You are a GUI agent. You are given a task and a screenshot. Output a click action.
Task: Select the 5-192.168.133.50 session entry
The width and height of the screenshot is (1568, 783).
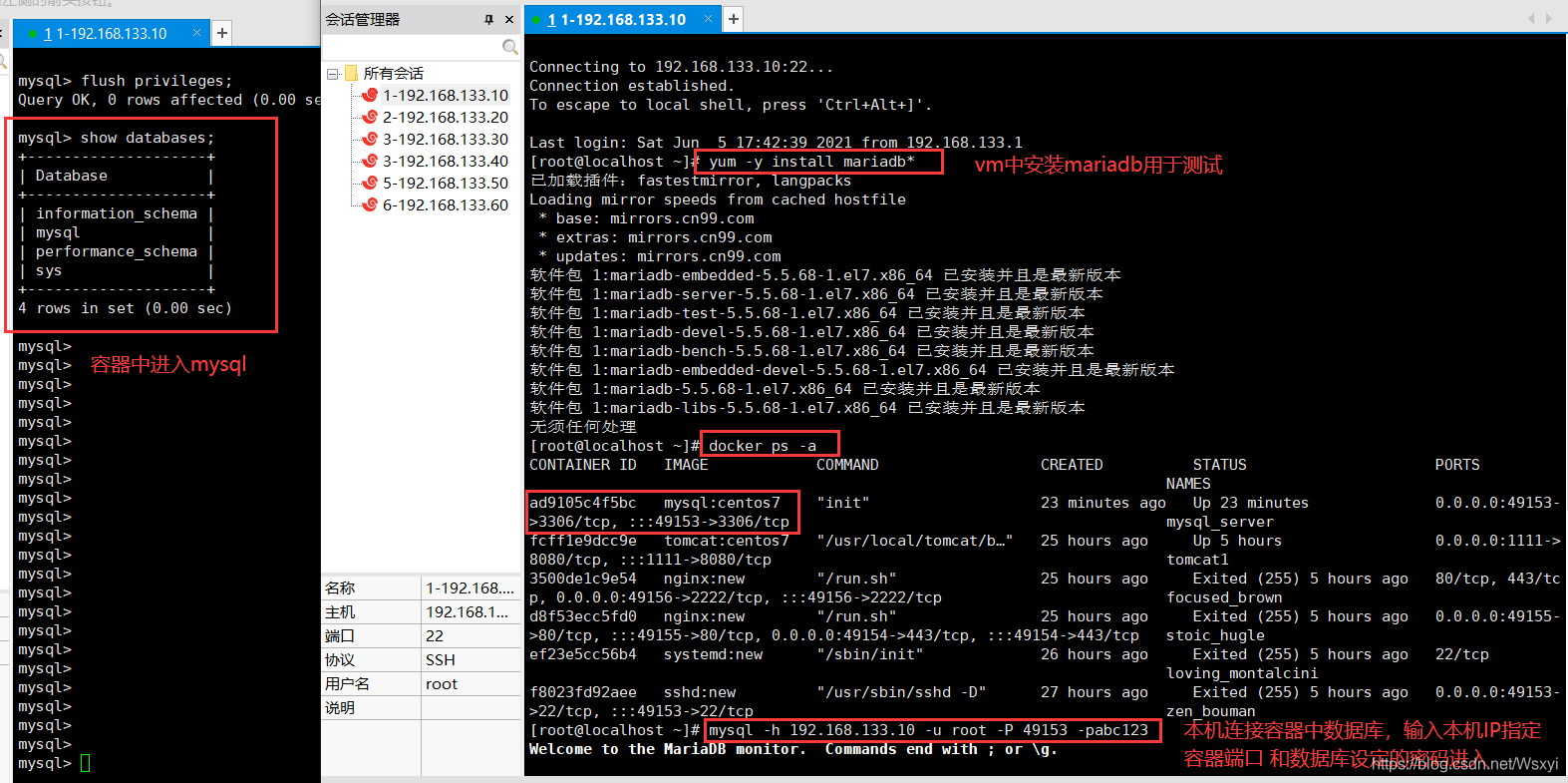446,183
